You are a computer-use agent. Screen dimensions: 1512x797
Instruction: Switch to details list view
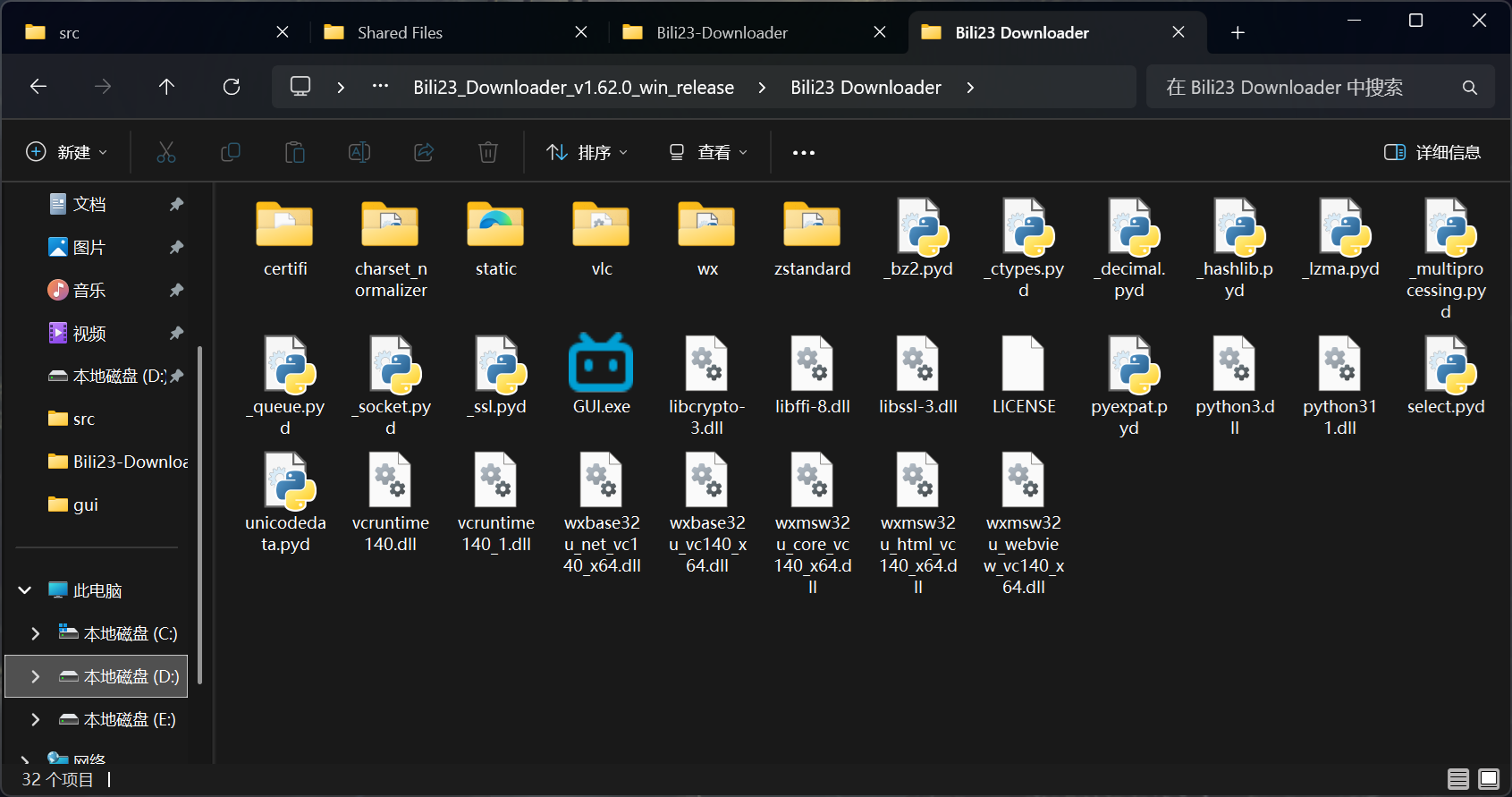click(x=1458, y=779)
